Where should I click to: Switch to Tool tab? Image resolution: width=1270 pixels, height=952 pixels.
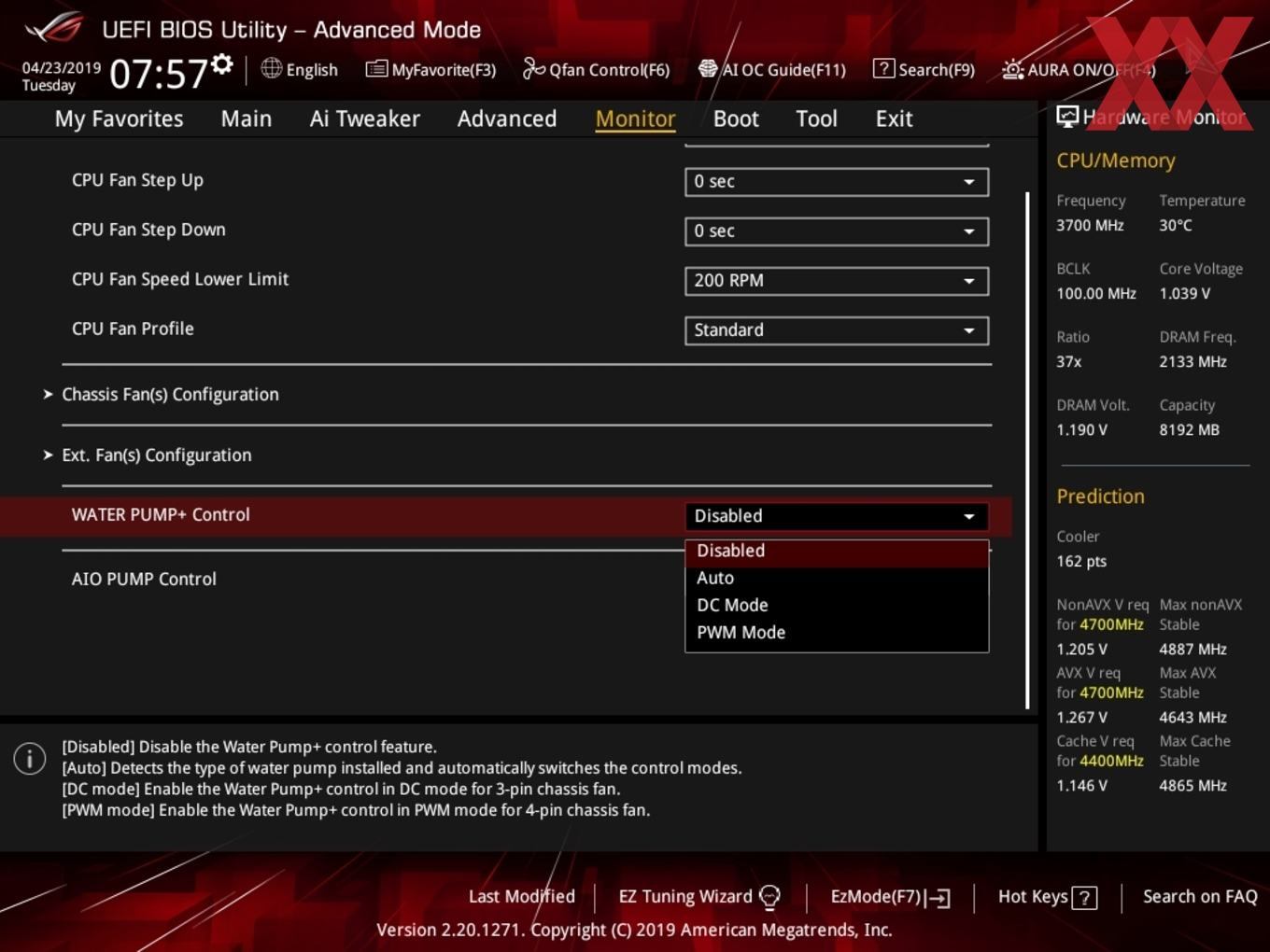click(x=816, y=119)
